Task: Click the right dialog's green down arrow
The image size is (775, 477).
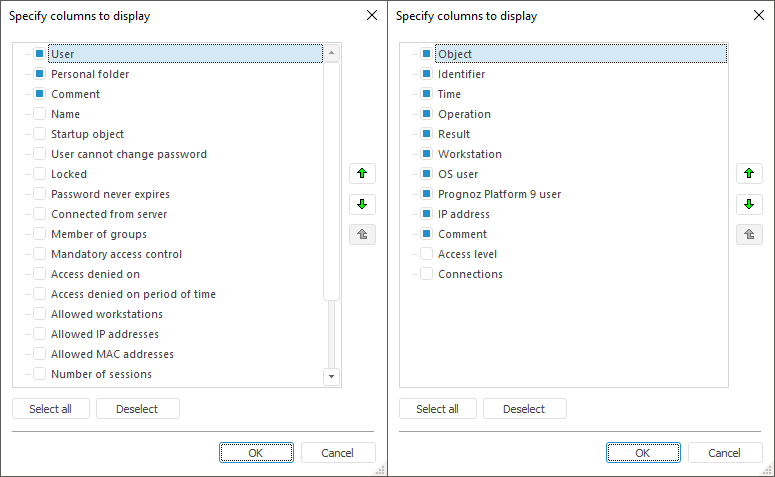Action: [x=749, y=205]
